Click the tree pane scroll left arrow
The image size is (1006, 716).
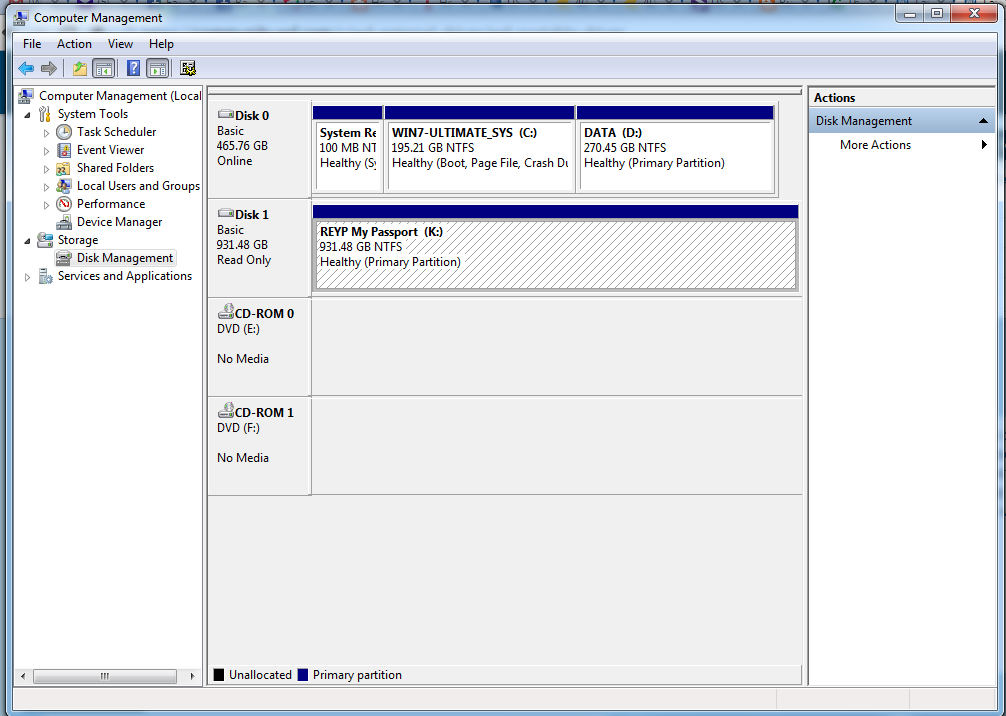(x=23, y=676)
